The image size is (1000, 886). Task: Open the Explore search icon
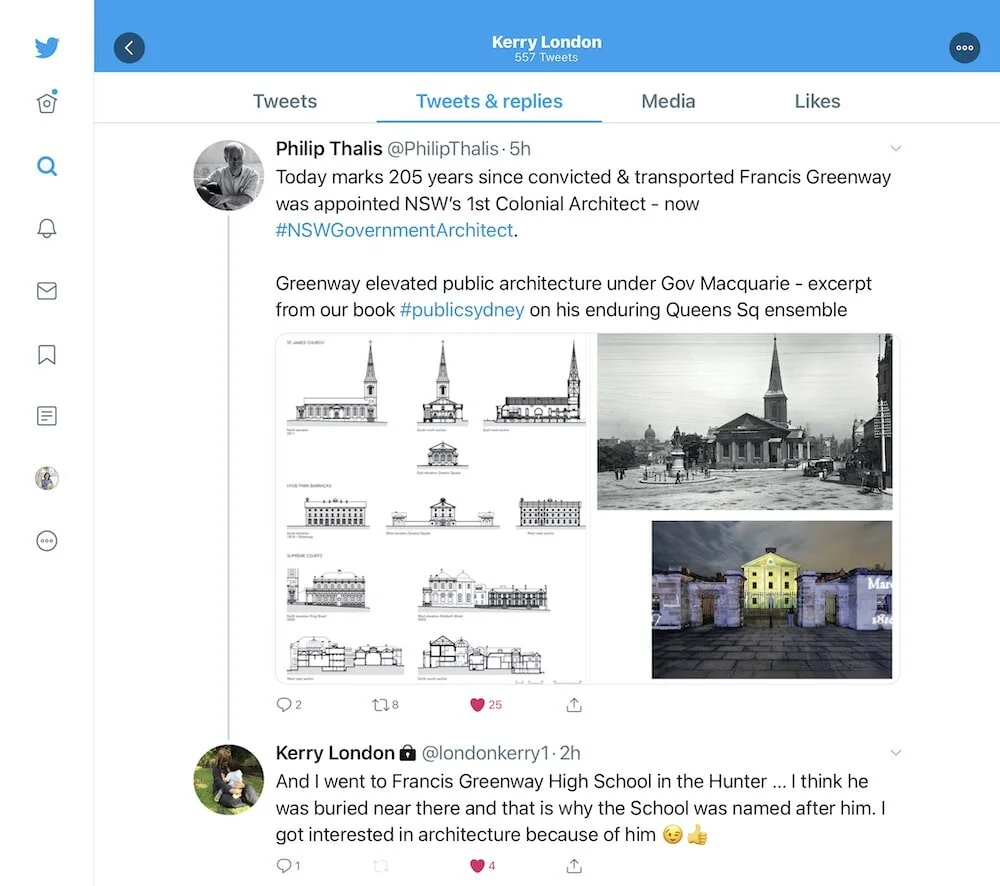coord(46,166)
